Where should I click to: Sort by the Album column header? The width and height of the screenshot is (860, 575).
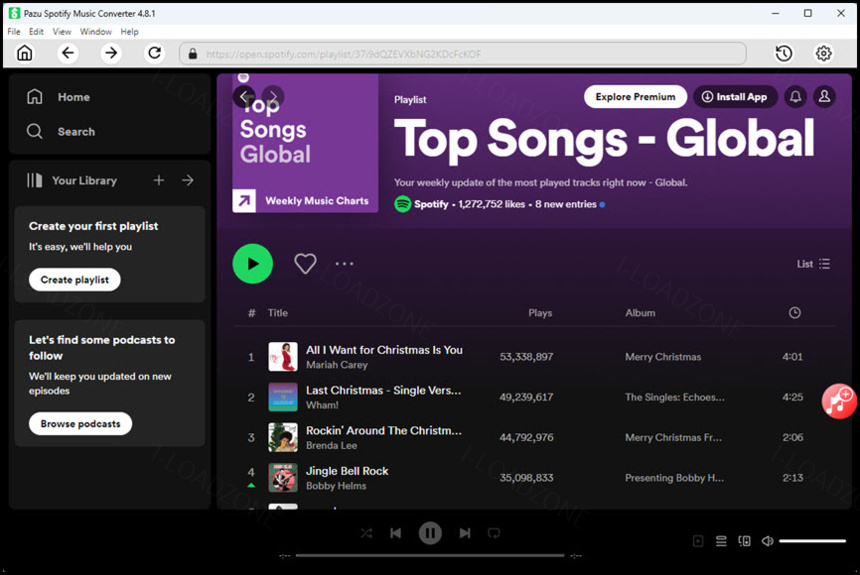pos(640,313)
